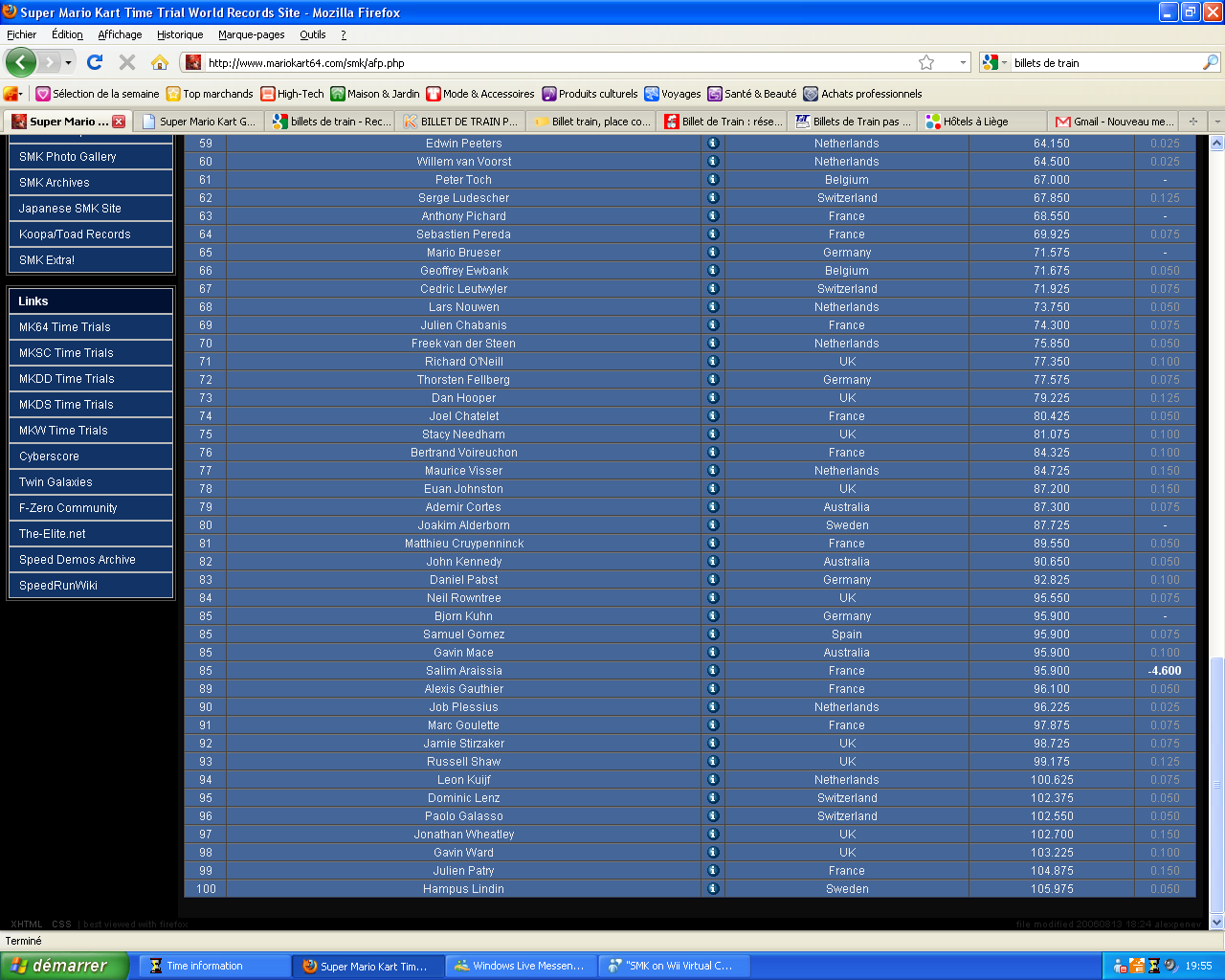The image size is (1225, 980).
Task: Switch to Time information taskbar window
Action: [215, 966]
